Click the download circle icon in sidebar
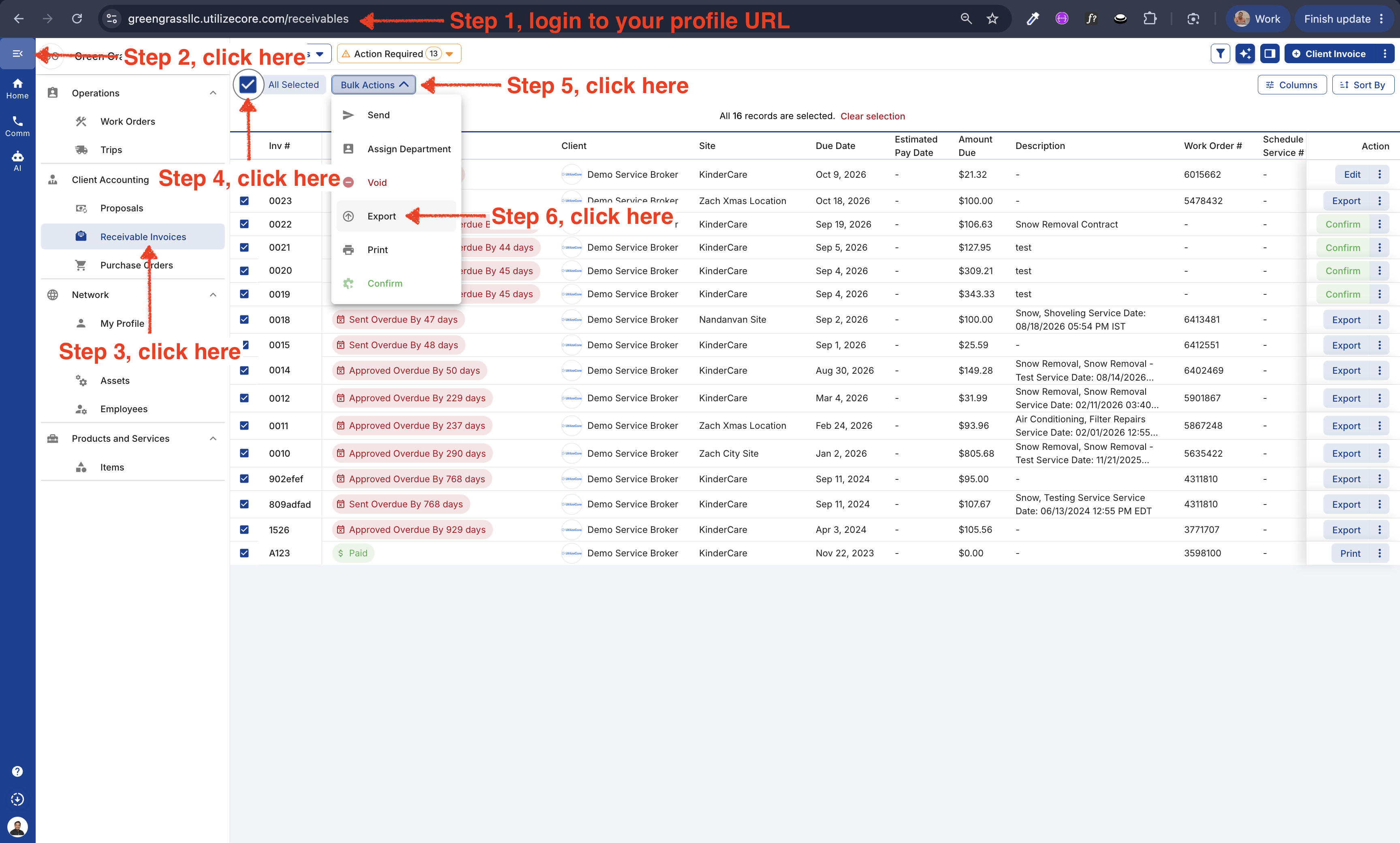 17,799
